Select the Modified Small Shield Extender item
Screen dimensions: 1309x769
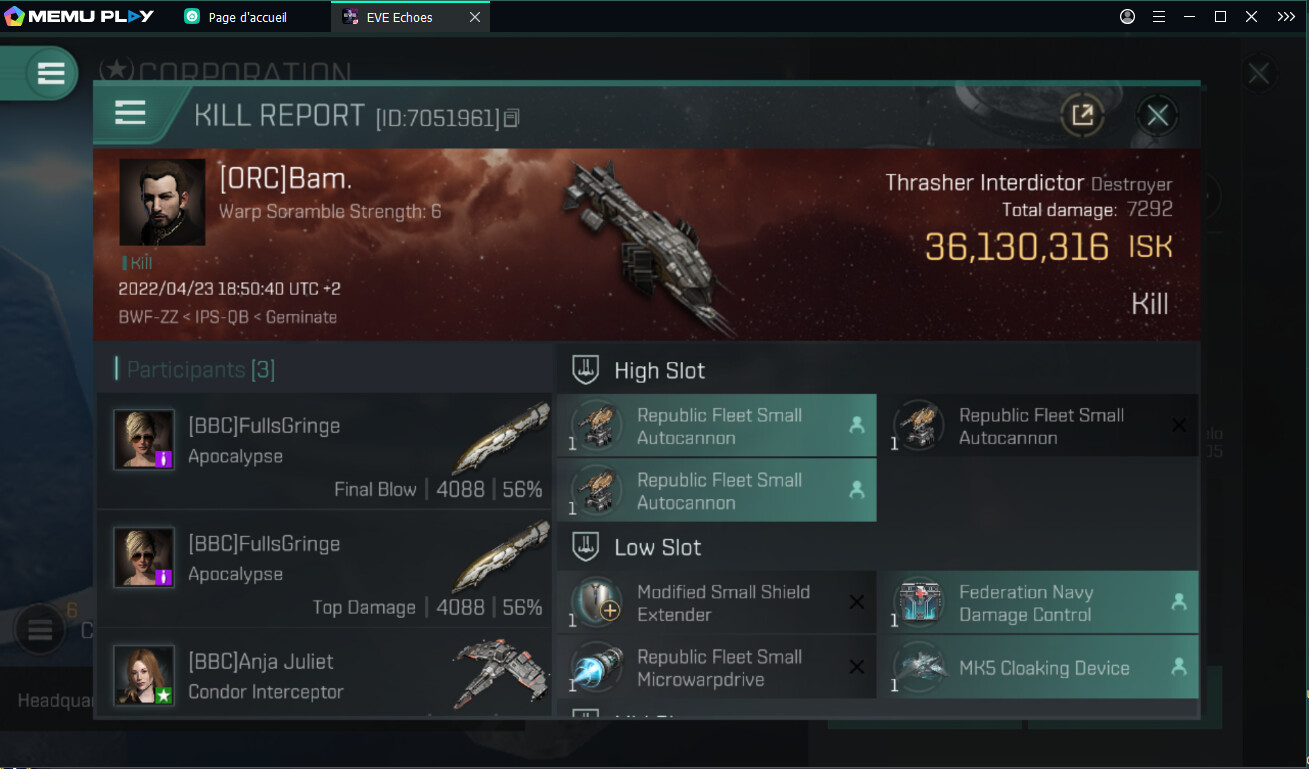(x=716, y=603)
